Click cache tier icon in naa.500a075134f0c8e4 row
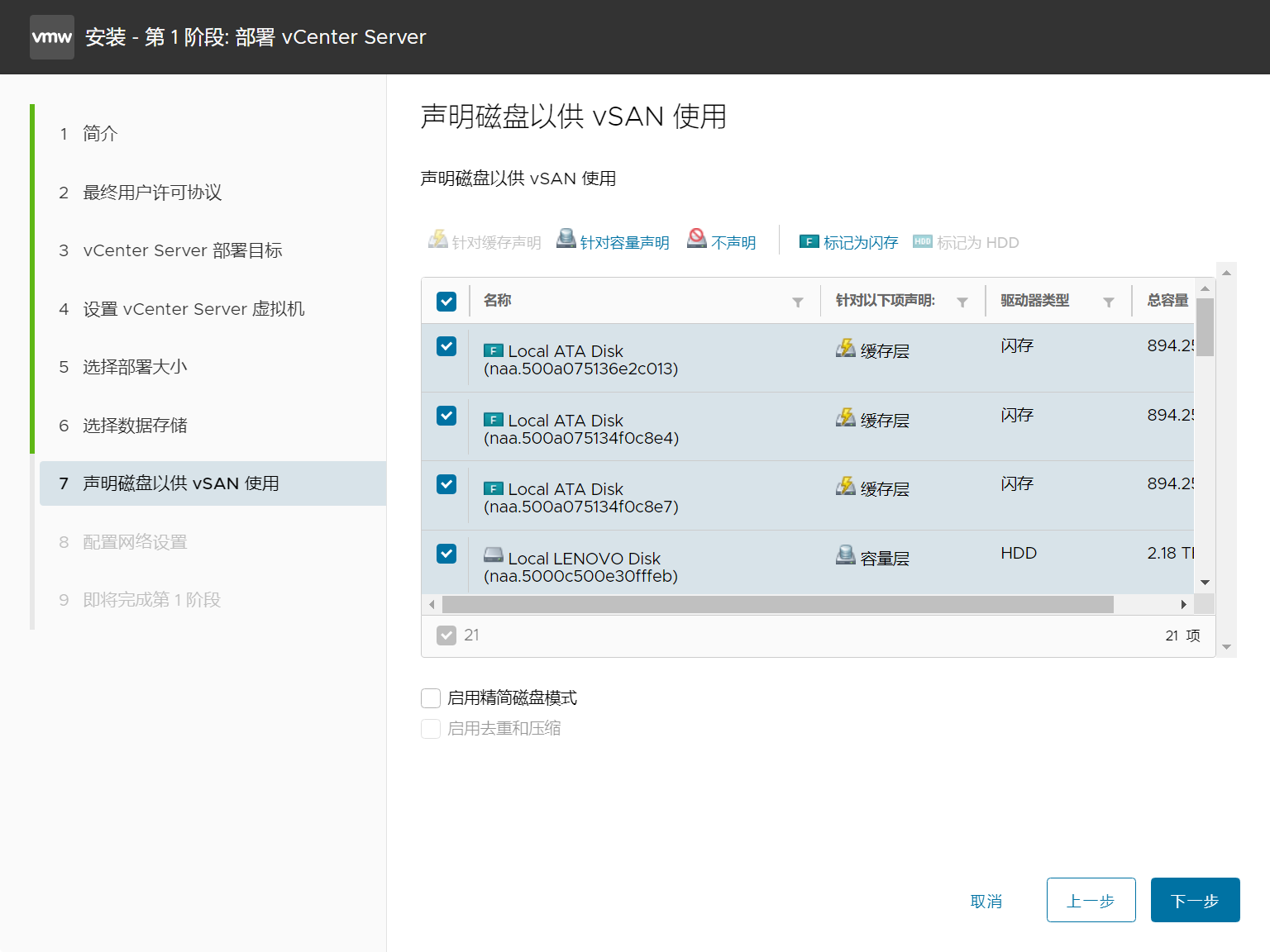Image resolution: width=1270 pixels, height=952 pixels. pos(846,417)
